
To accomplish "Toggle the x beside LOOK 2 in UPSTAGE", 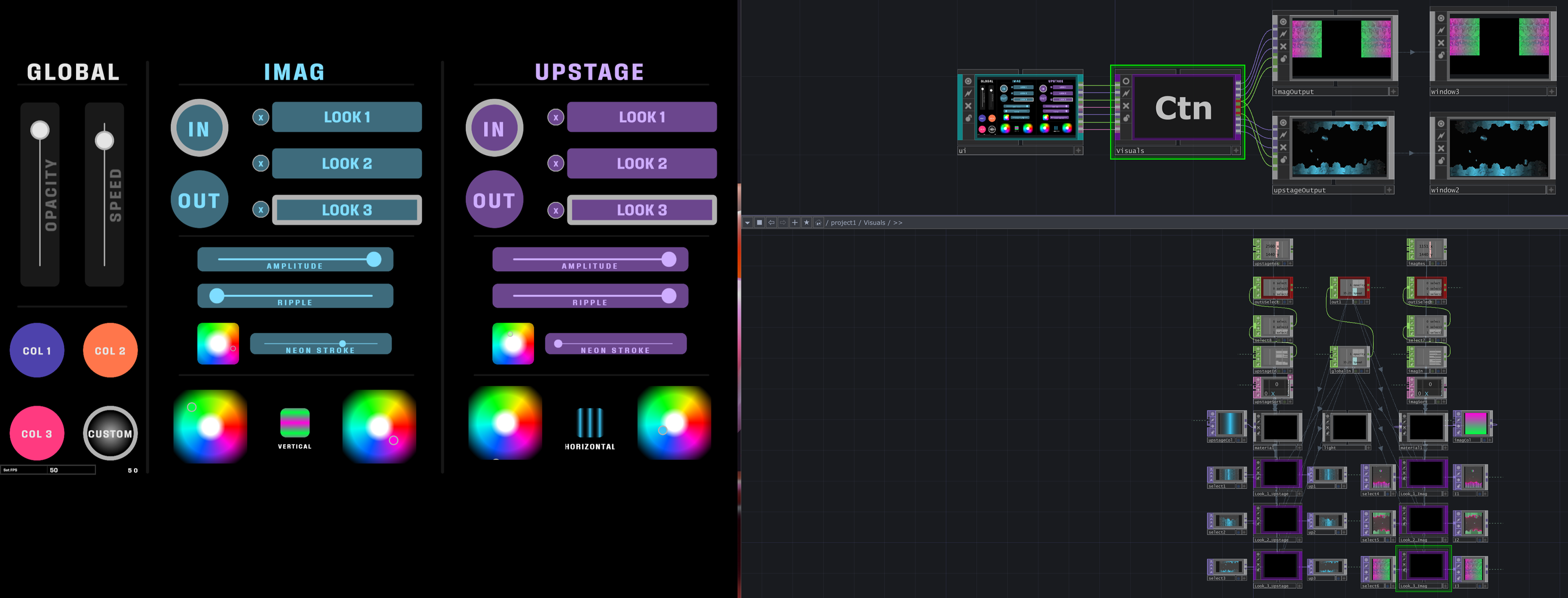I will pos(556,163).
